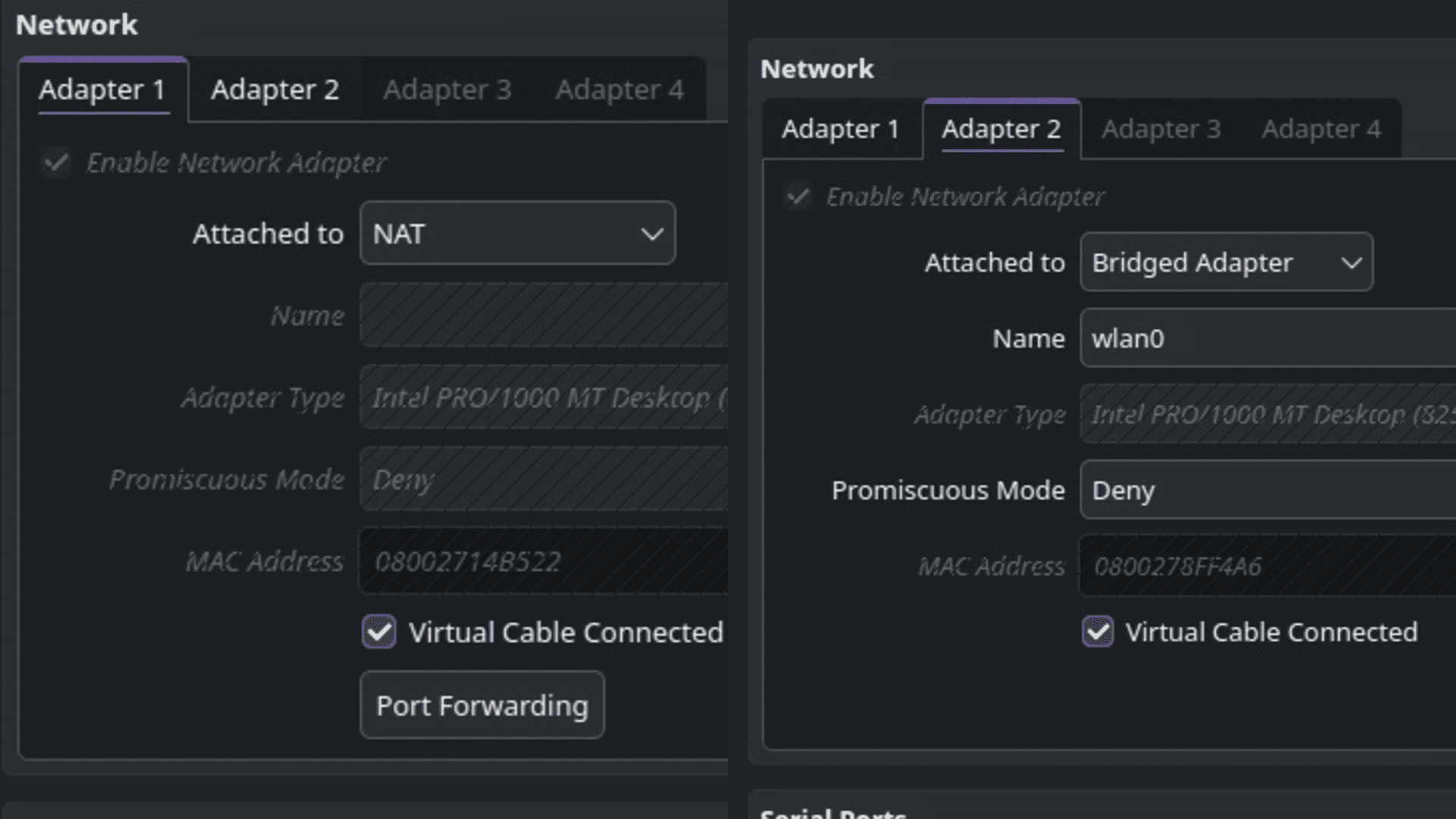The height and width of the screenshot is (819, 1456).
Task: Click the right panel Name label
Action: click(1028, 338)
